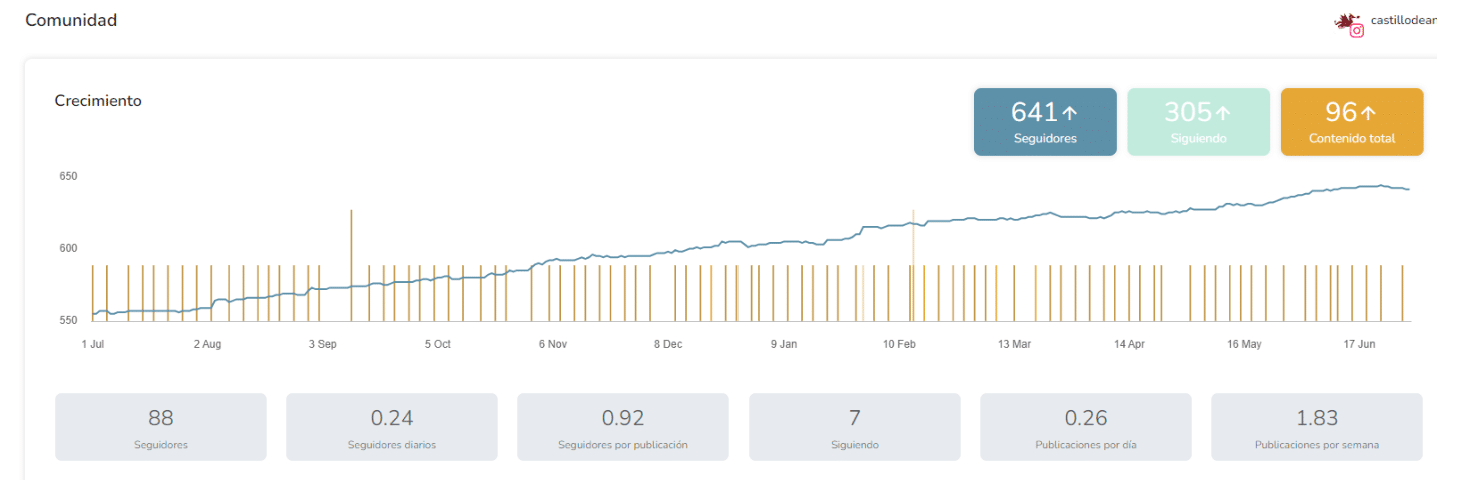The image size is (1470, 480).
Task: Select the 88 Seguidores stat card
Action: pyautogui.click(x=161, y=427)
